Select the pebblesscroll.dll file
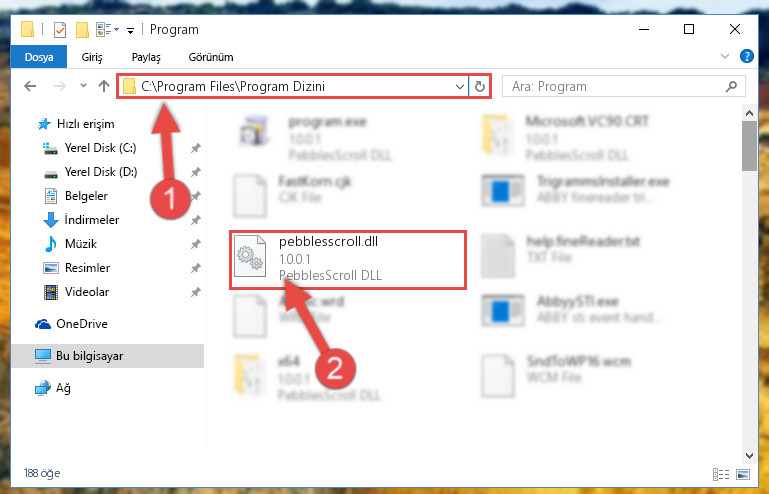 pos(347,259)
